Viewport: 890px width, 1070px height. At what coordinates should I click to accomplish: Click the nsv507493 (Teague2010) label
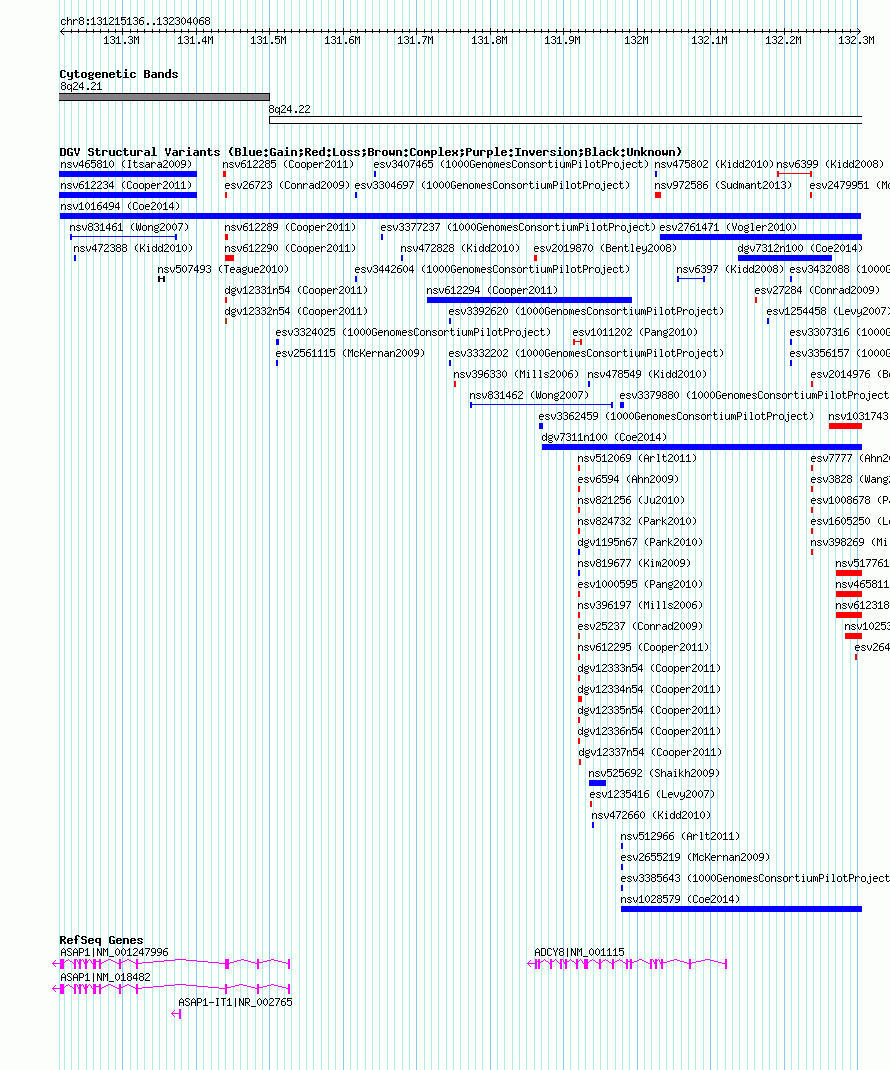pos(223,270)
